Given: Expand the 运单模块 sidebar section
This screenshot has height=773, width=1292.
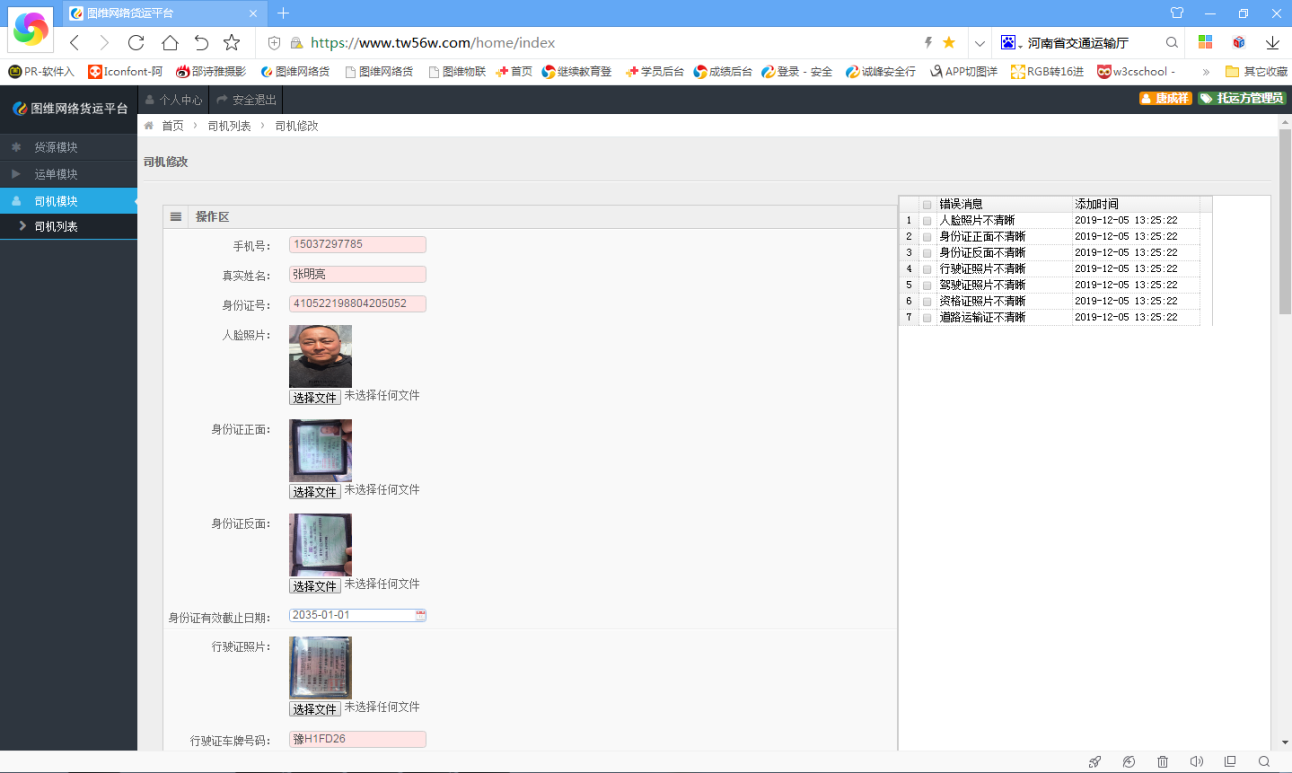Looking at the screenshot, I should 68,174.
